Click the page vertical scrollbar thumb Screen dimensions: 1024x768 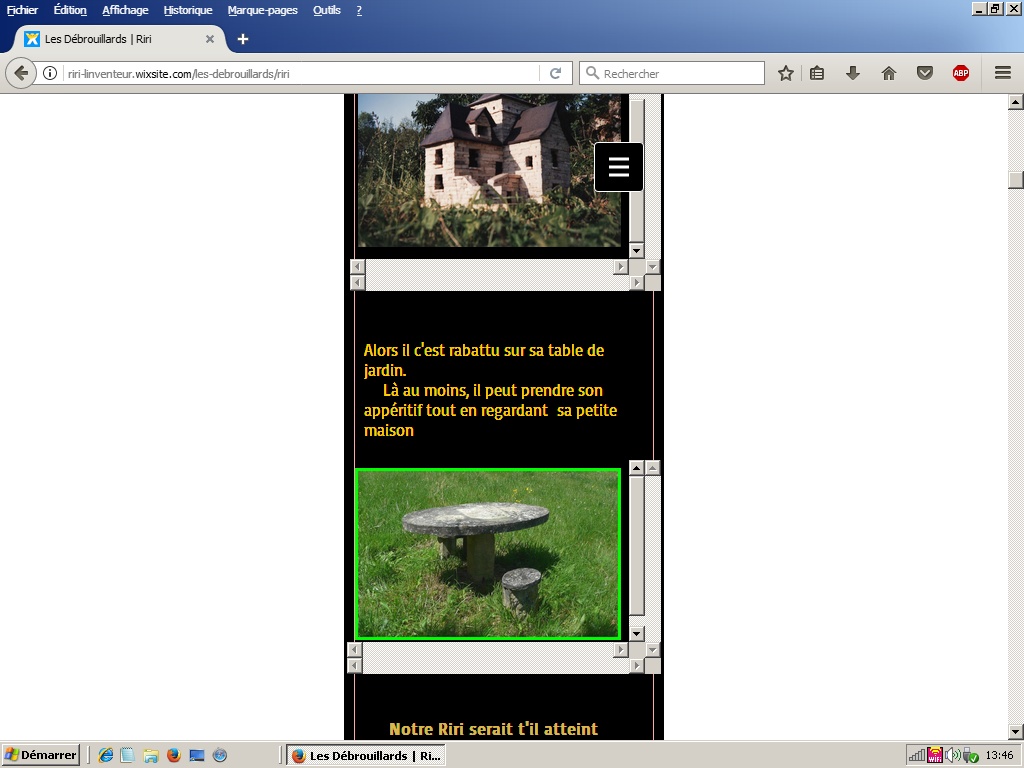coord(1016,180)
